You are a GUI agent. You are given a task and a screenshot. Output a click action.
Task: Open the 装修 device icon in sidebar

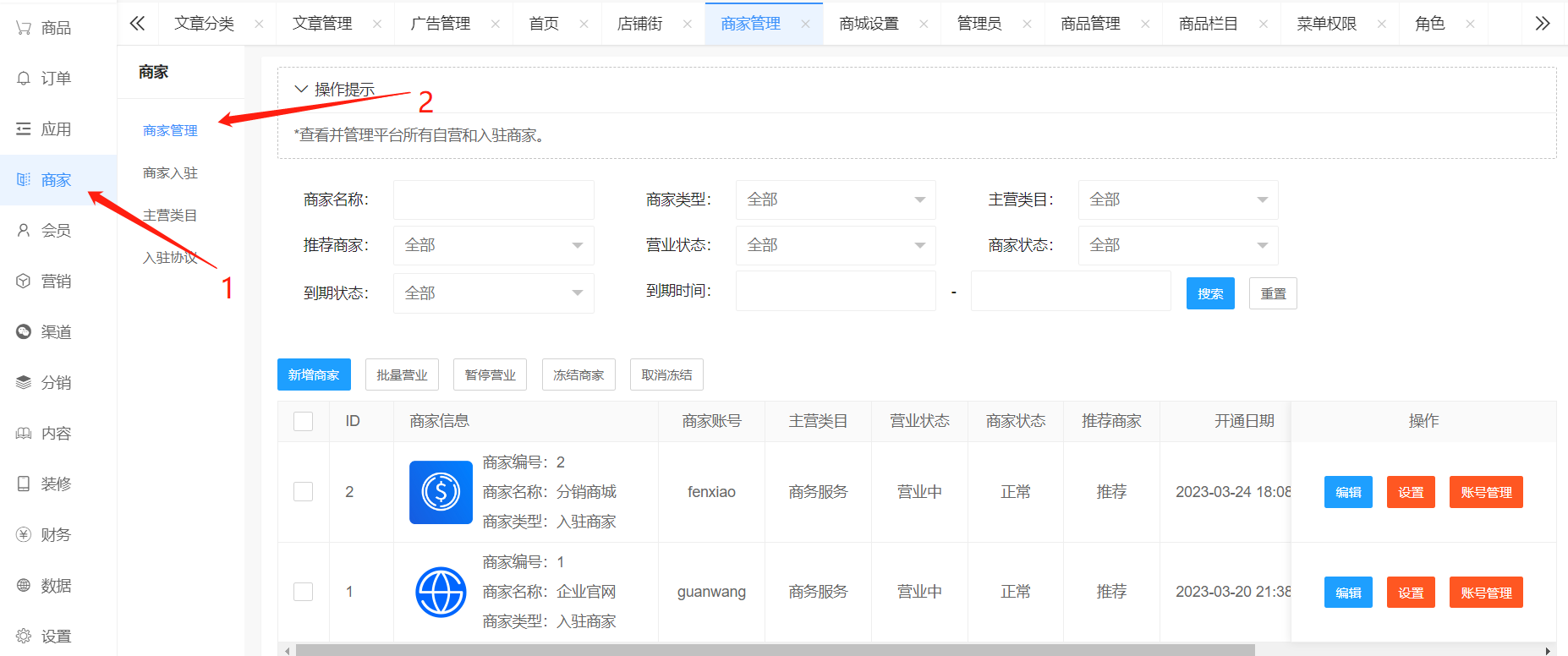pos(24,484)
